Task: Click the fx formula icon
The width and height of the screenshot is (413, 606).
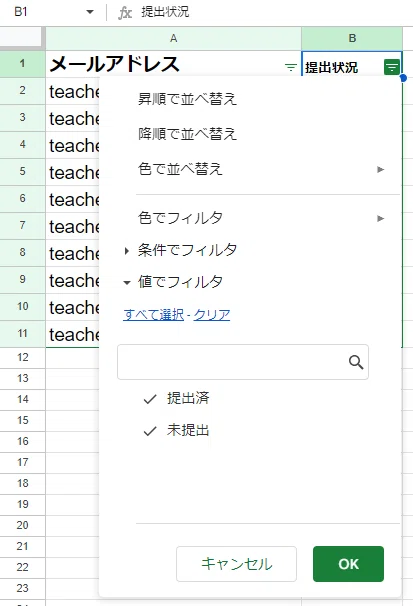Action: point(125,13)
